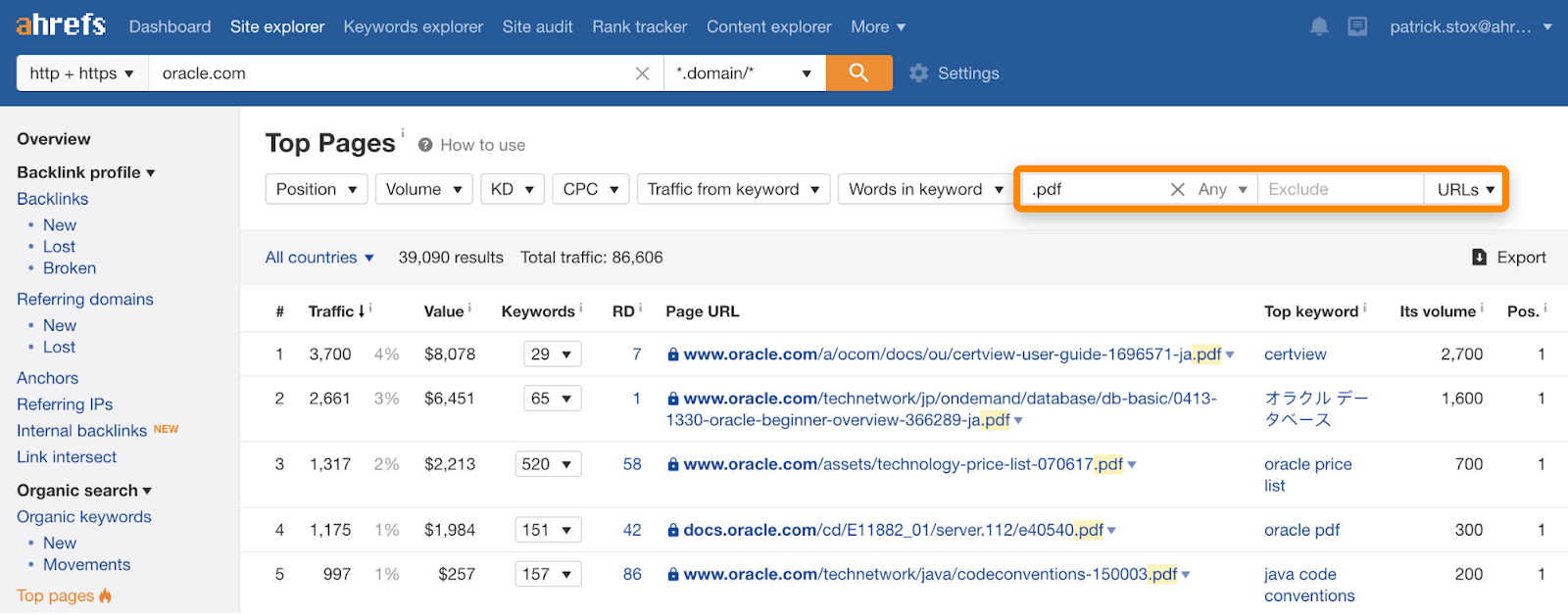The height and width of the screenshot is (614, 1568).
Task: Open Settings via the gear icon
Action: click(918, 73)
